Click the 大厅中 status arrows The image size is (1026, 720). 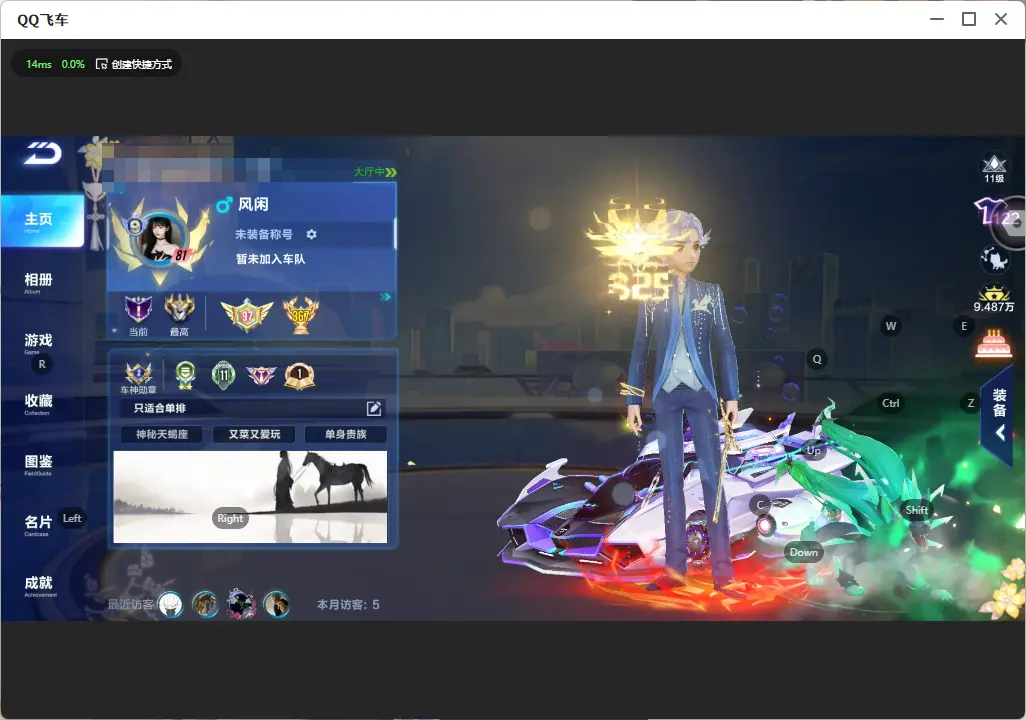pos(391,172)
